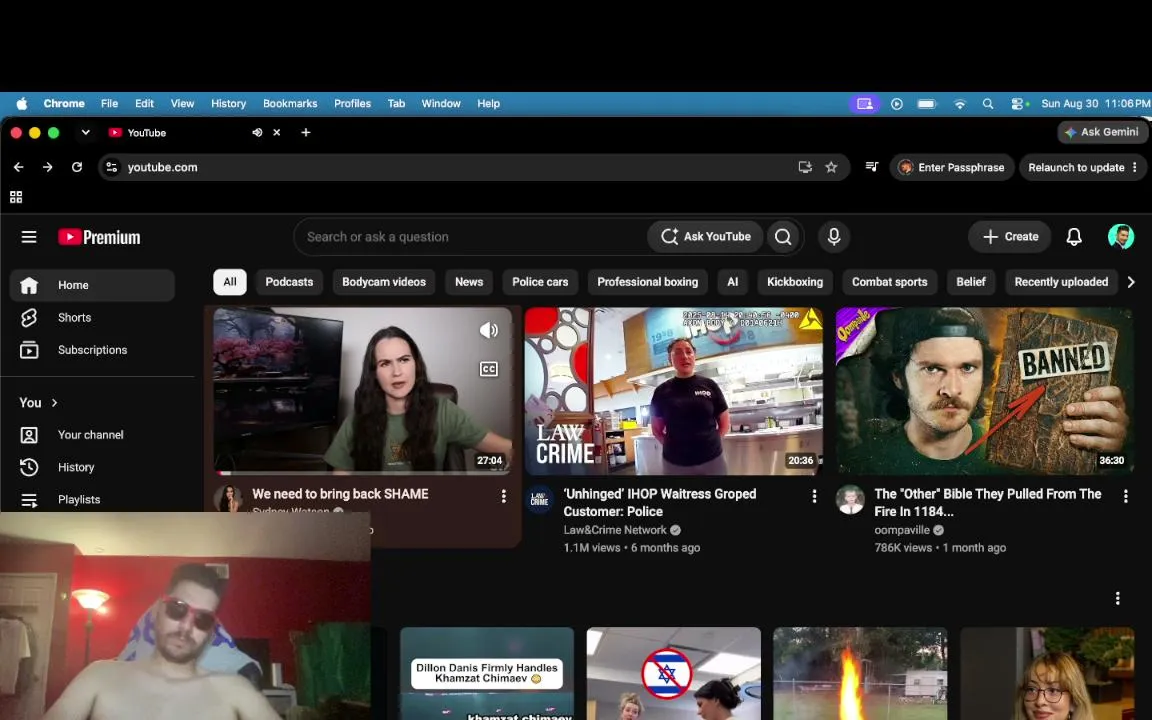
Task: Open the Create menu
Action: tap(1010, 237)
